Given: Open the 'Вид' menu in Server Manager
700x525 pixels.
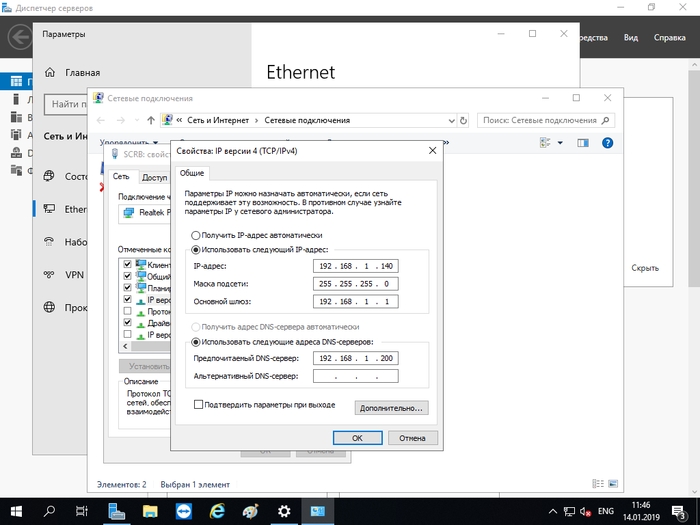Looking at the screenshot, I should (631, 38).
